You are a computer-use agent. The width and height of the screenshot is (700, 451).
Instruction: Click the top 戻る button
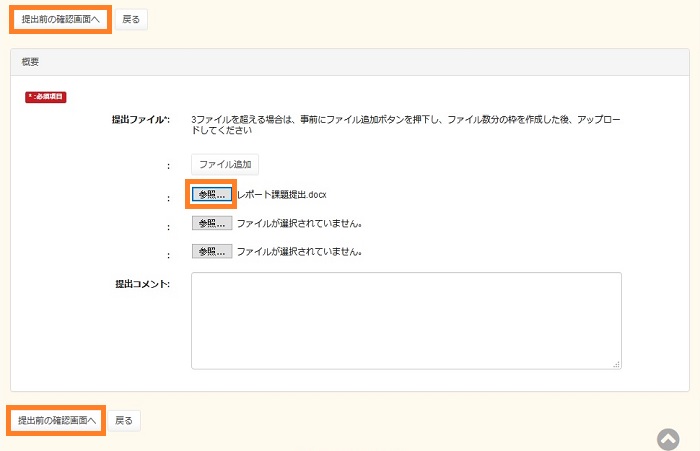(x=131, y=20)
